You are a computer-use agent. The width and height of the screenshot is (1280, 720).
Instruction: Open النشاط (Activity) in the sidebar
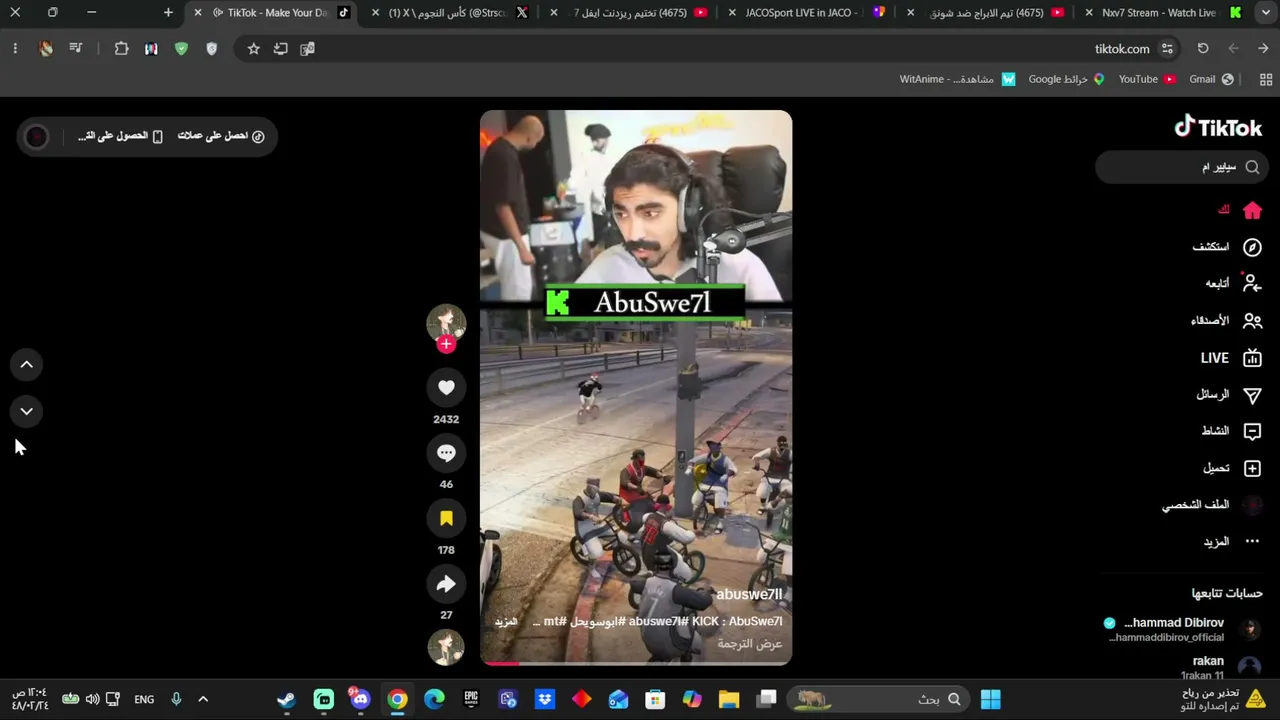click(1231, 431)
